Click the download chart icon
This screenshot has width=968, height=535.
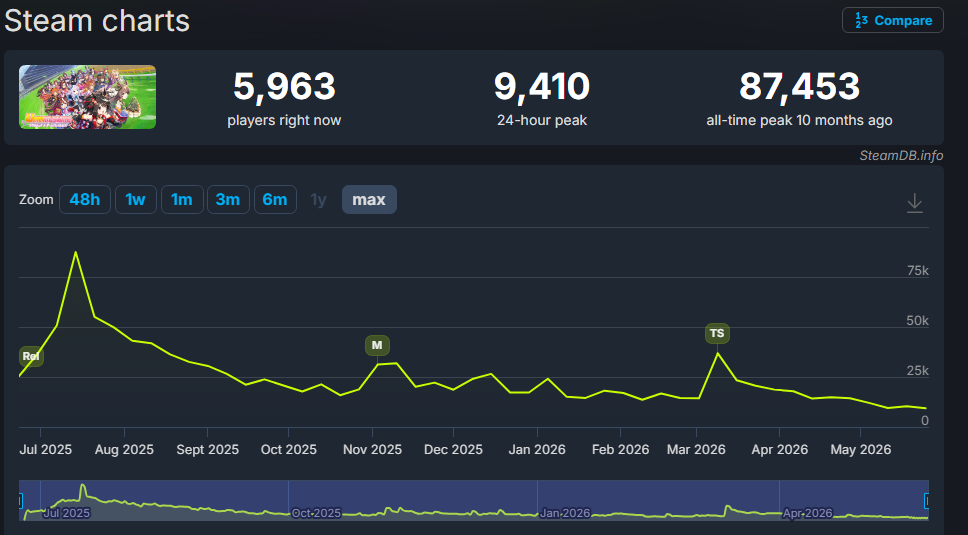(914, 202)
